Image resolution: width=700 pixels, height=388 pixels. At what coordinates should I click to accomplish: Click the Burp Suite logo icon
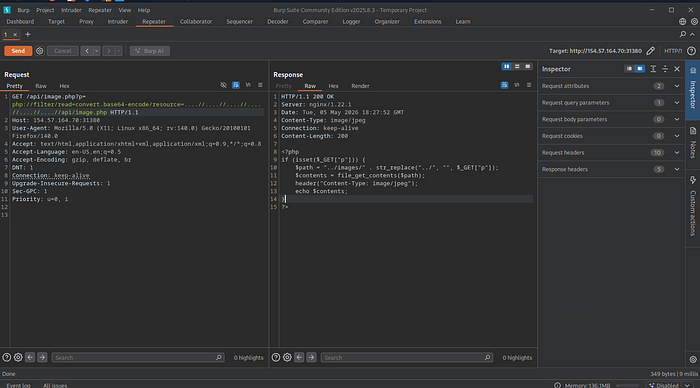point(7,10)
